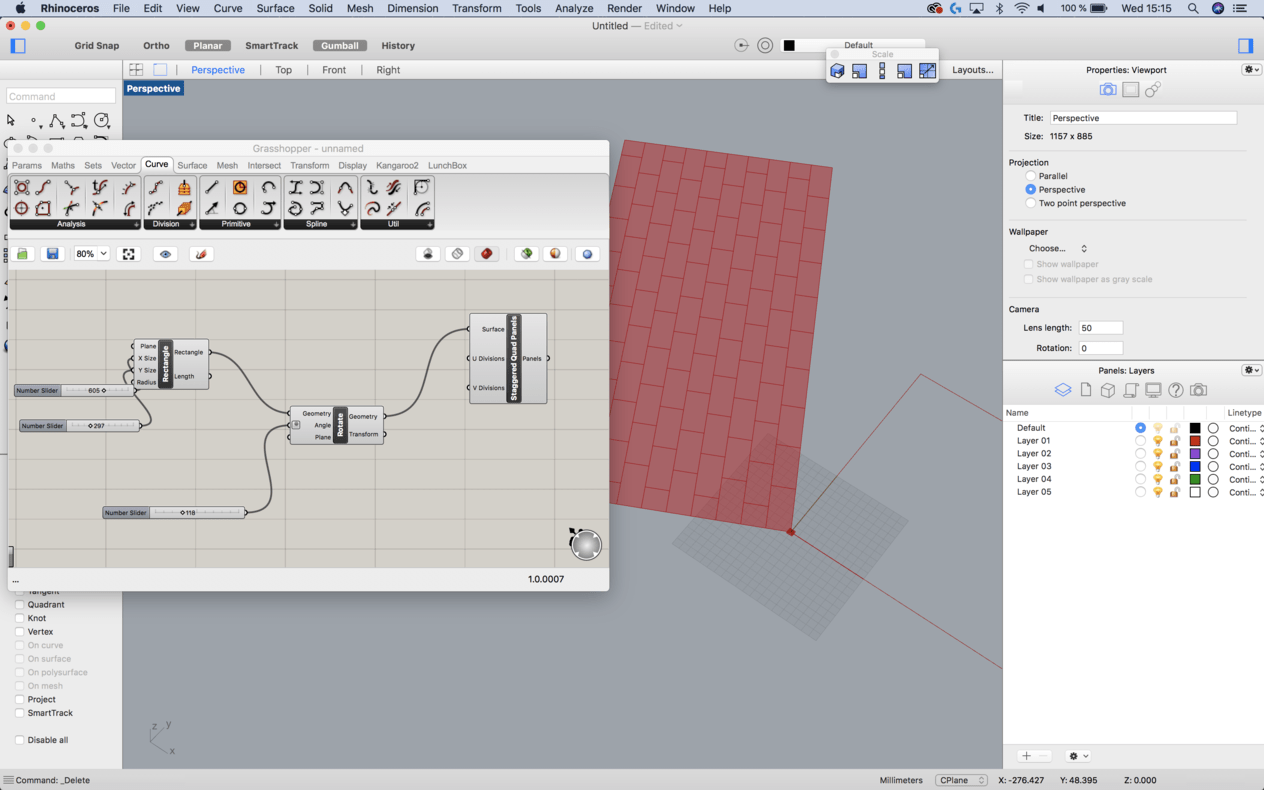Open the display monitor panel icon
This screenshot has width=1264, height=790.
point(1153,390)
